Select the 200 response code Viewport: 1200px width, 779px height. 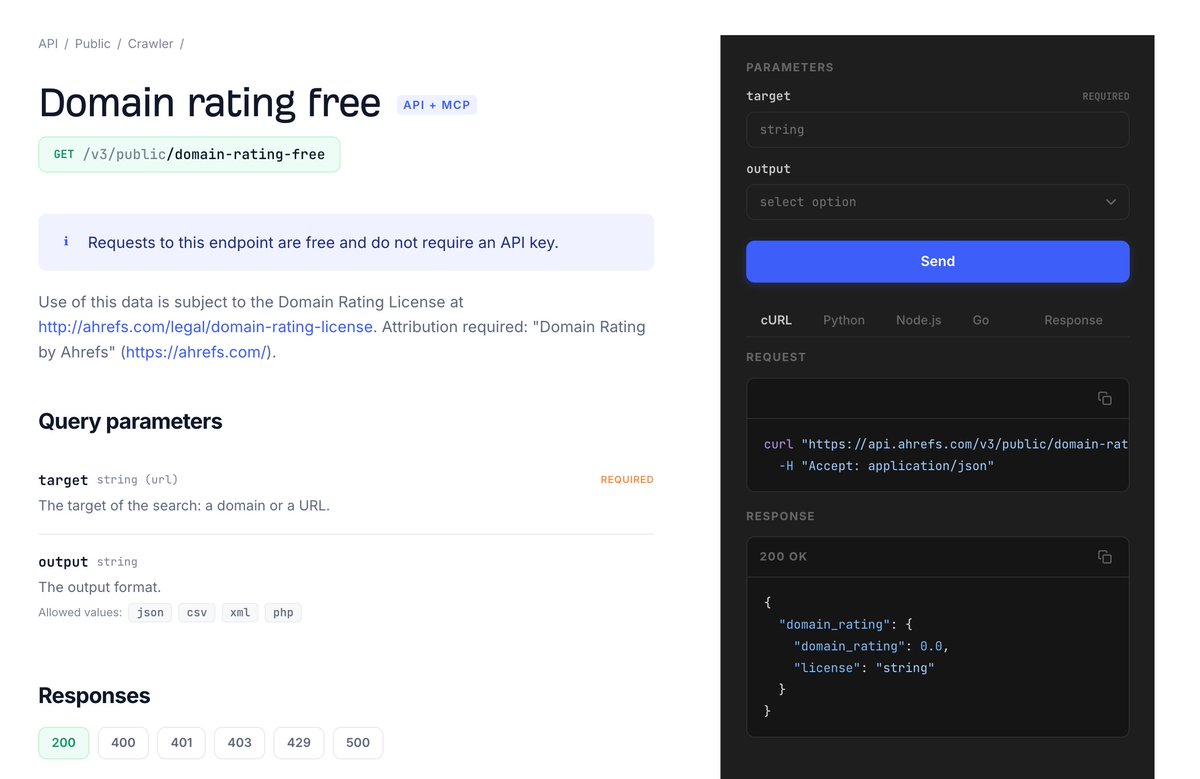coord(64,743)
